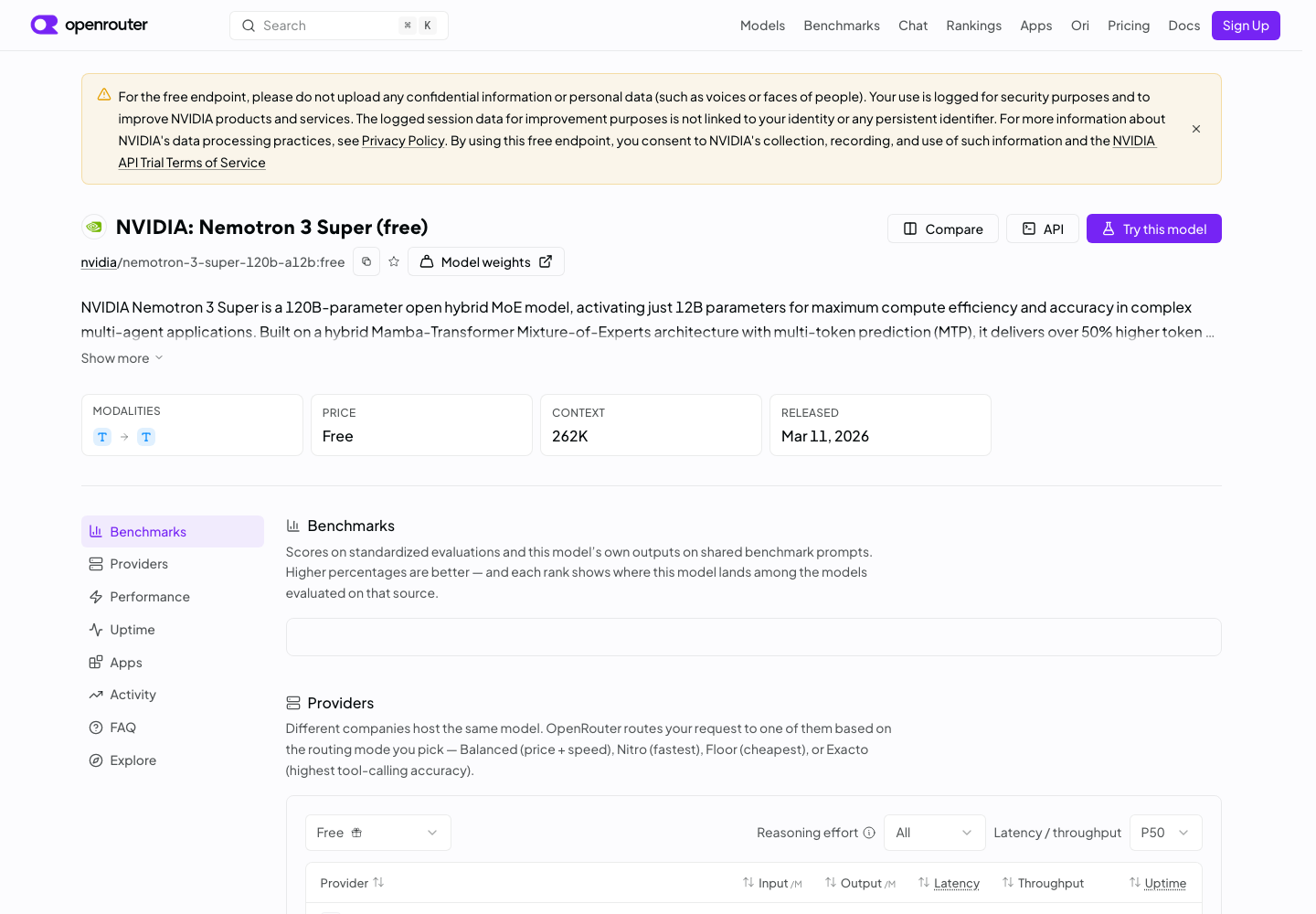Follow the nvidia author link in the slug
Image resolution: width=1316 pixels, height=914 pixels.
point(99,262)
